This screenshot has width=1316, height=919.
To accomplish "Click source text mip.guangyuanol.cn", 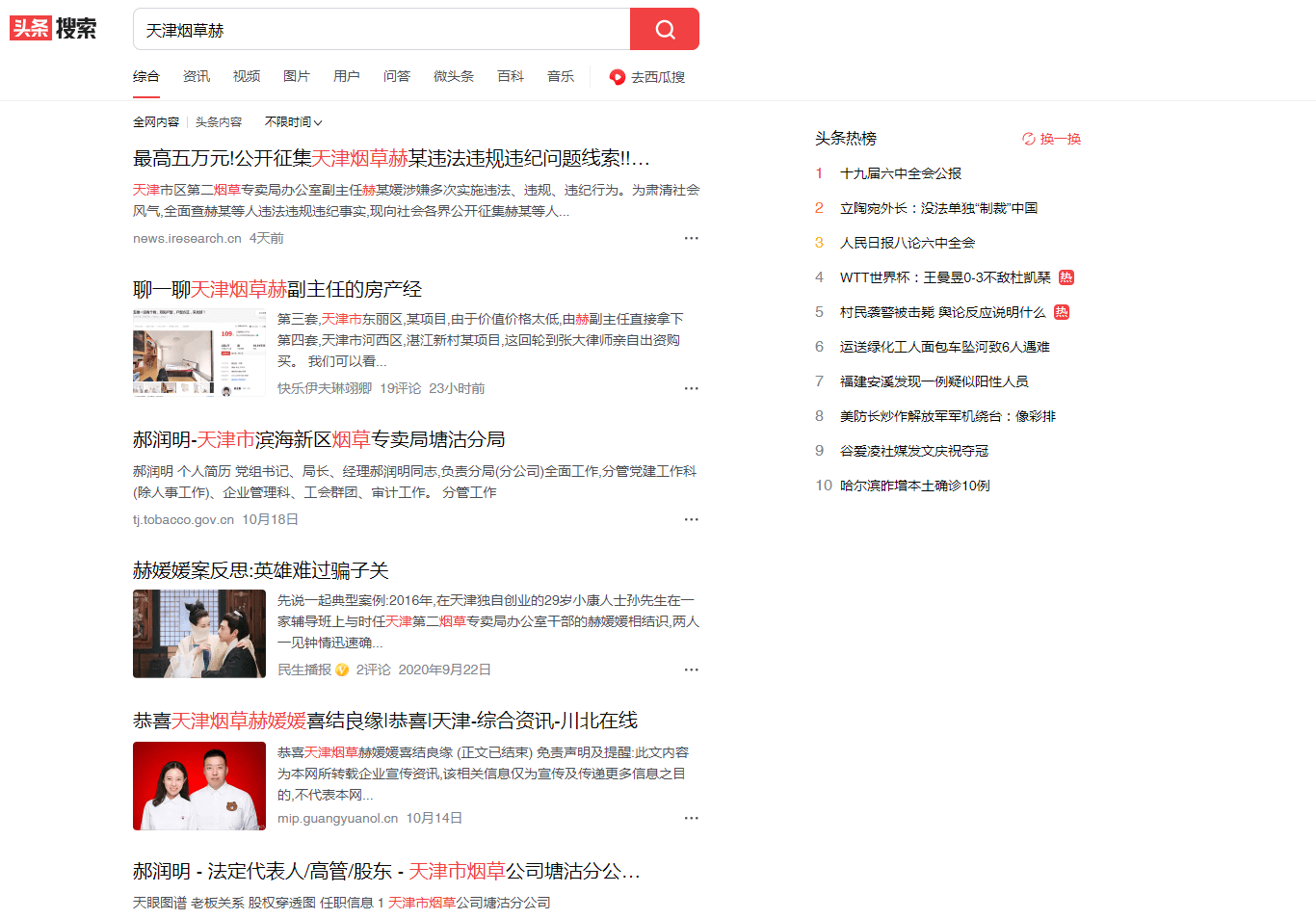I will pos(337,818).
